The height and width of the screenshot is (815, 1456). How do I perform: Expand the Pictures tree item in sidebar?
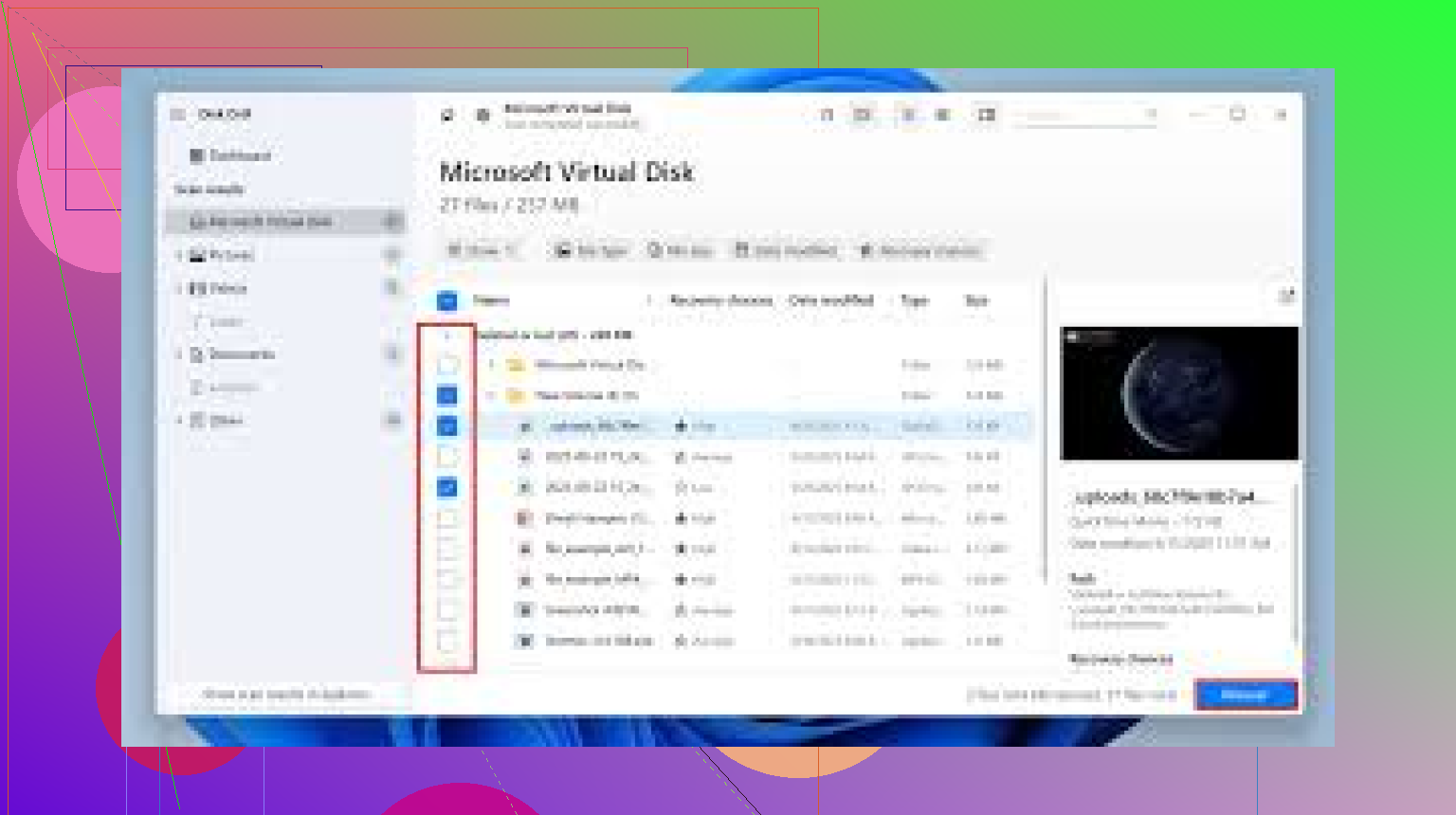point(179,255)
